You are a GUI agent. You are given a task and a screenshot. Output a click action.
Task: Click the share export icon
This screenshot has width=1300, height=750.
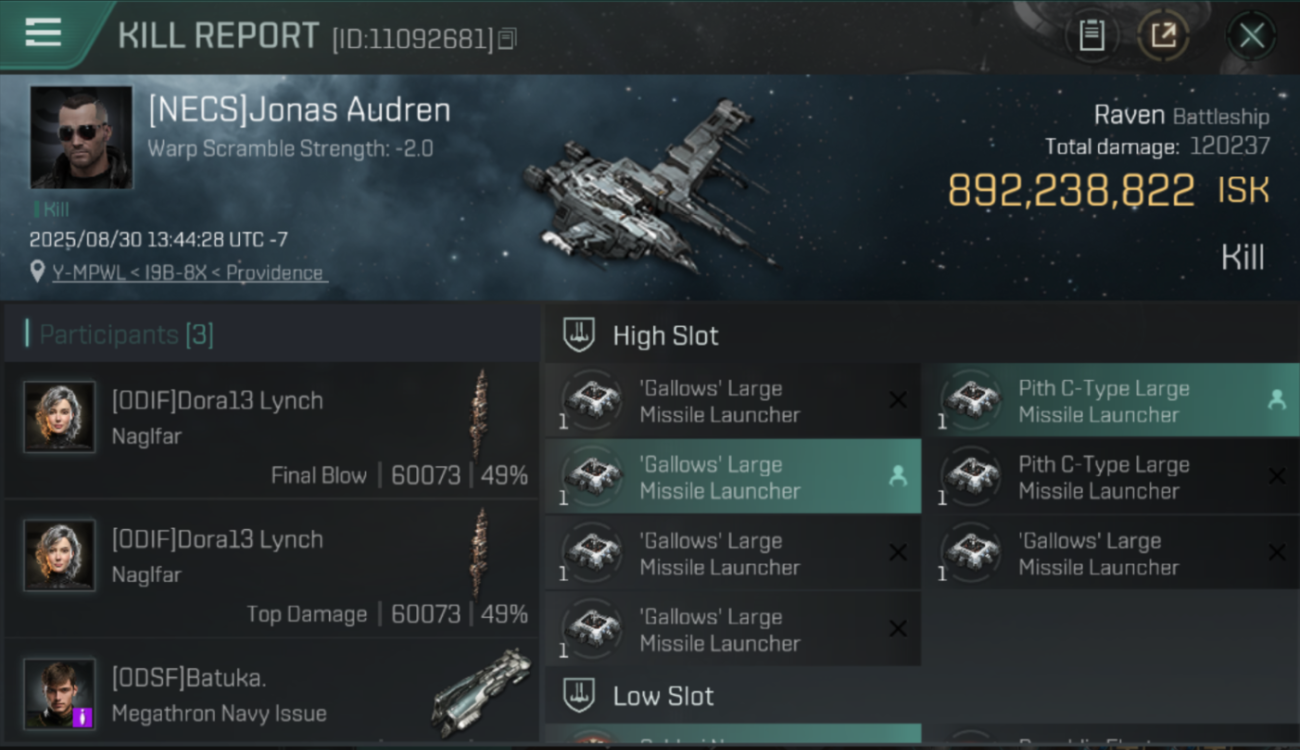(1163, 36)
